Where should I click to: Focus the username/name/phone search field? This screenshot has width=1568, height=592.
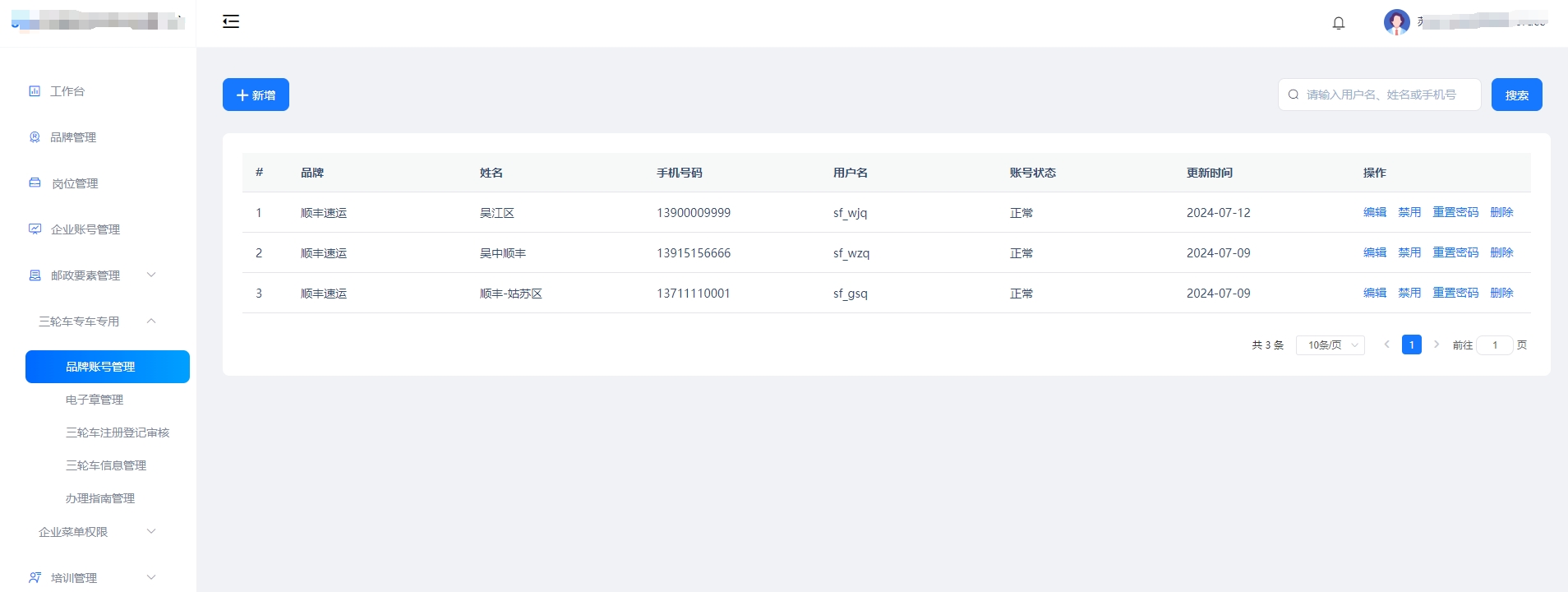coord(1380,95)
